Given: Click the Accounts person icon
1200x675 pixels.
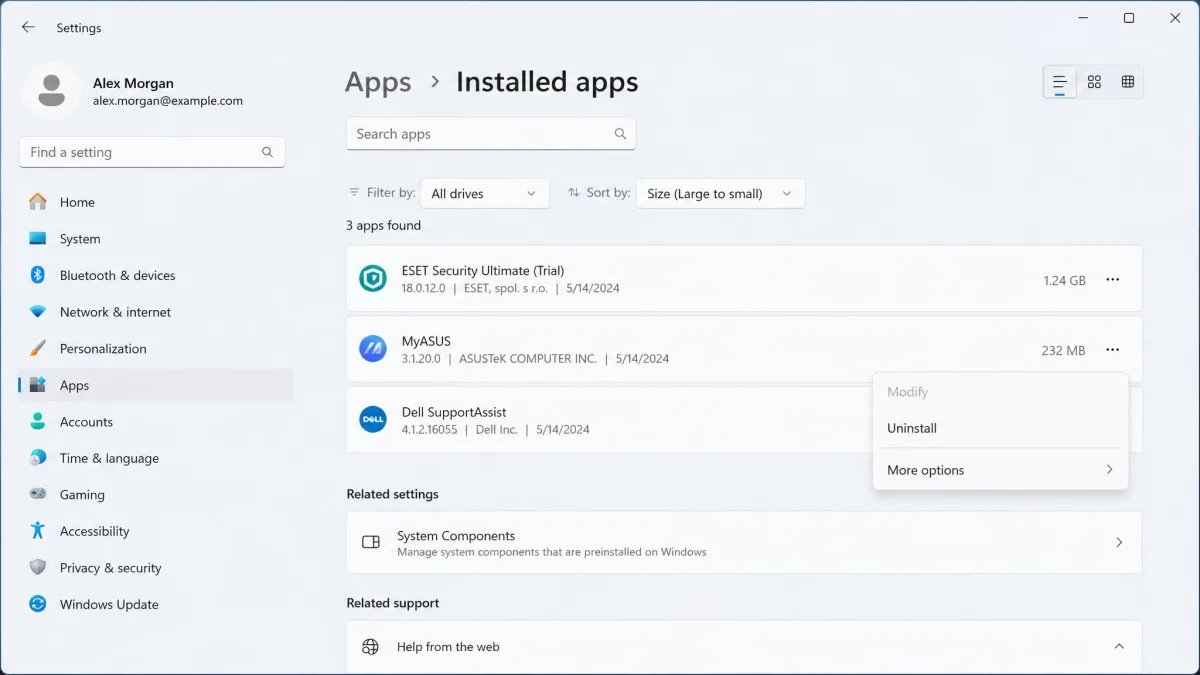Looking at the screenshot, I should tap(38, 422).
